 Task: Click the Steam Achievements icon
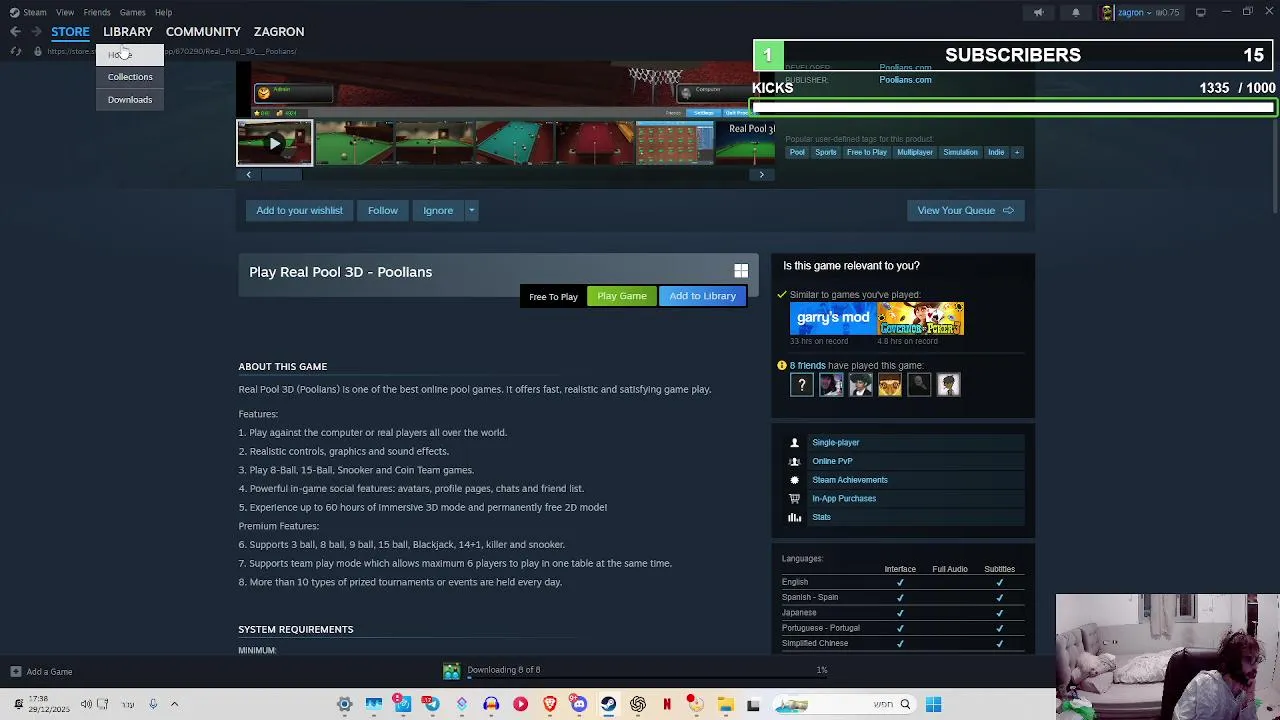pyautogui.click(x=795, y=480)
